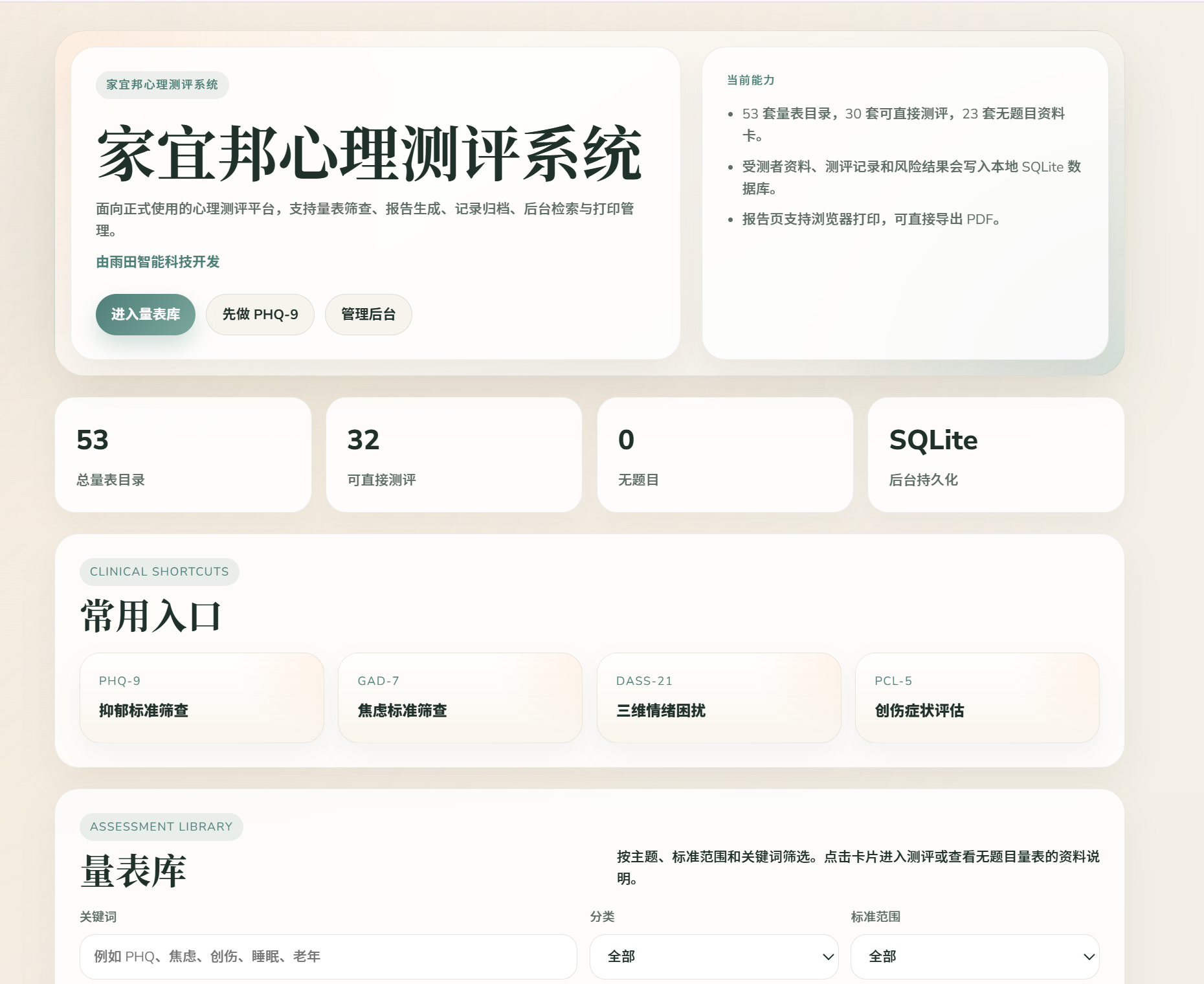Viewport: 1204px width, 984px height.
Task: Click the SQLite 后台持久化 stat card
Action: pos(996,454)
